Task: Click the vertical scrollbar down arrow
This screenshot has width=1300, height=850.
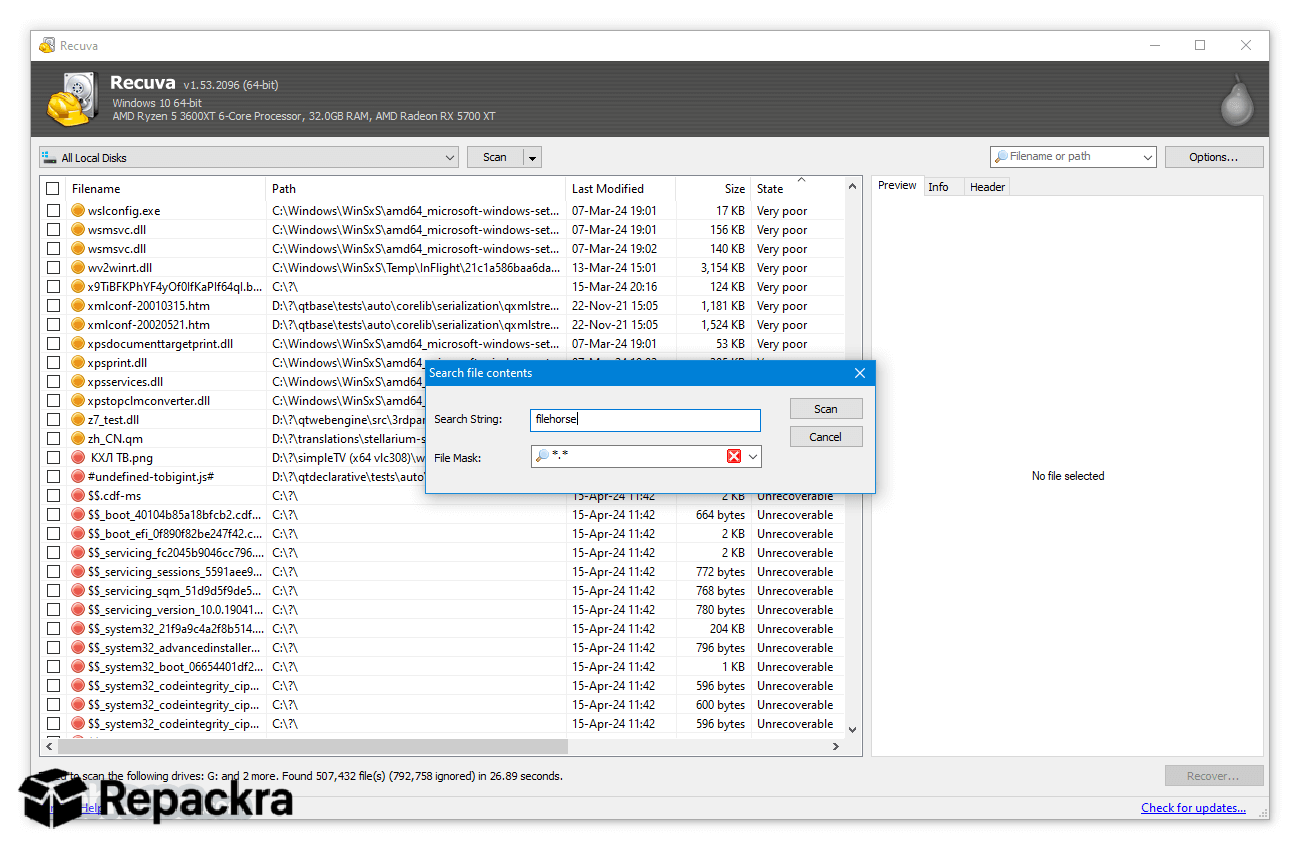Action: (853, 730)
